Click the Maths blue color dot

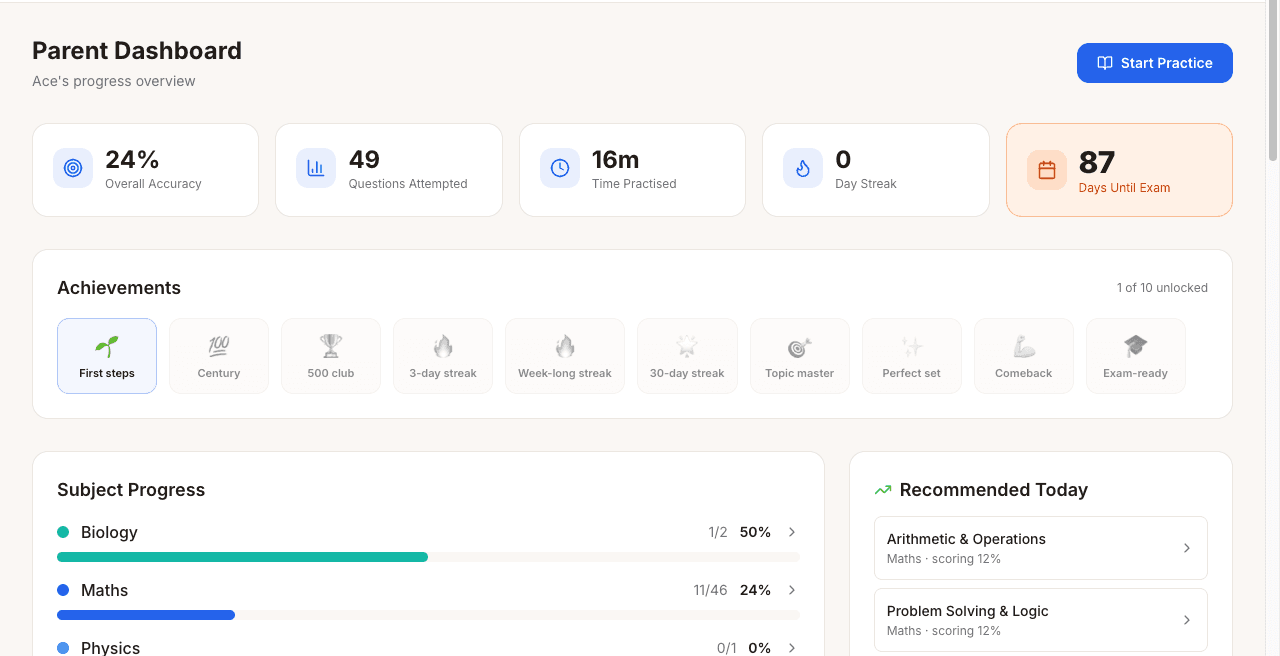coord(63,590)
